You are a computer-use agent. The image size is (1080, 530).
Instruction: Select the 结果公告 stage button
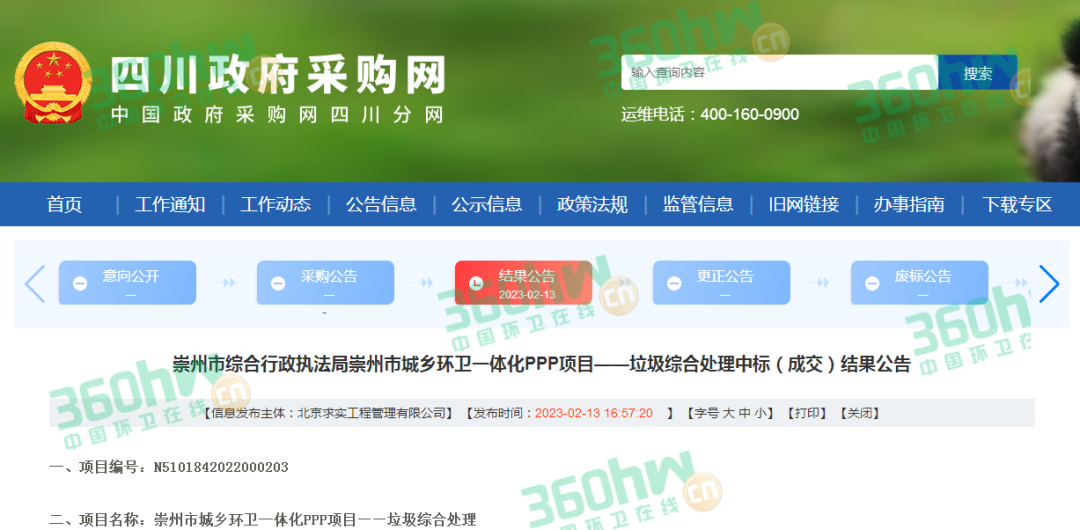(x=523, y=283)
